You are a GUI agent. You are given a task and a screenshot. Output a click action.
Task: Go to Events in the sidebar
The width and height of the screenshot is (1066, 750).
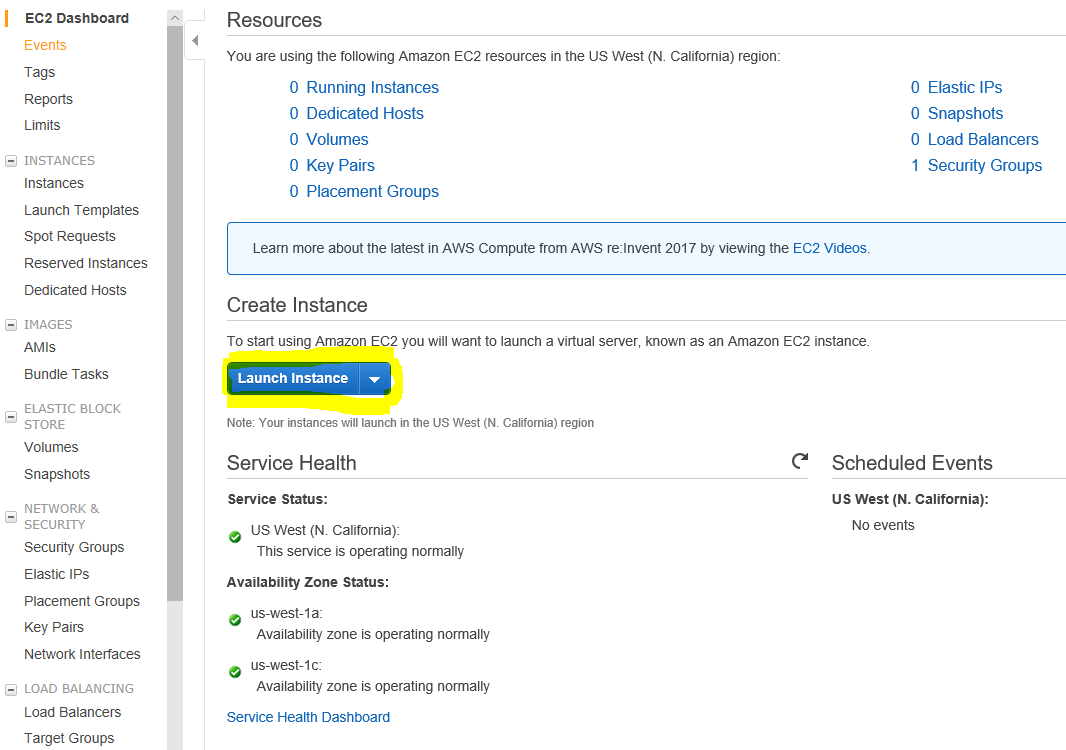click(45, 45)
